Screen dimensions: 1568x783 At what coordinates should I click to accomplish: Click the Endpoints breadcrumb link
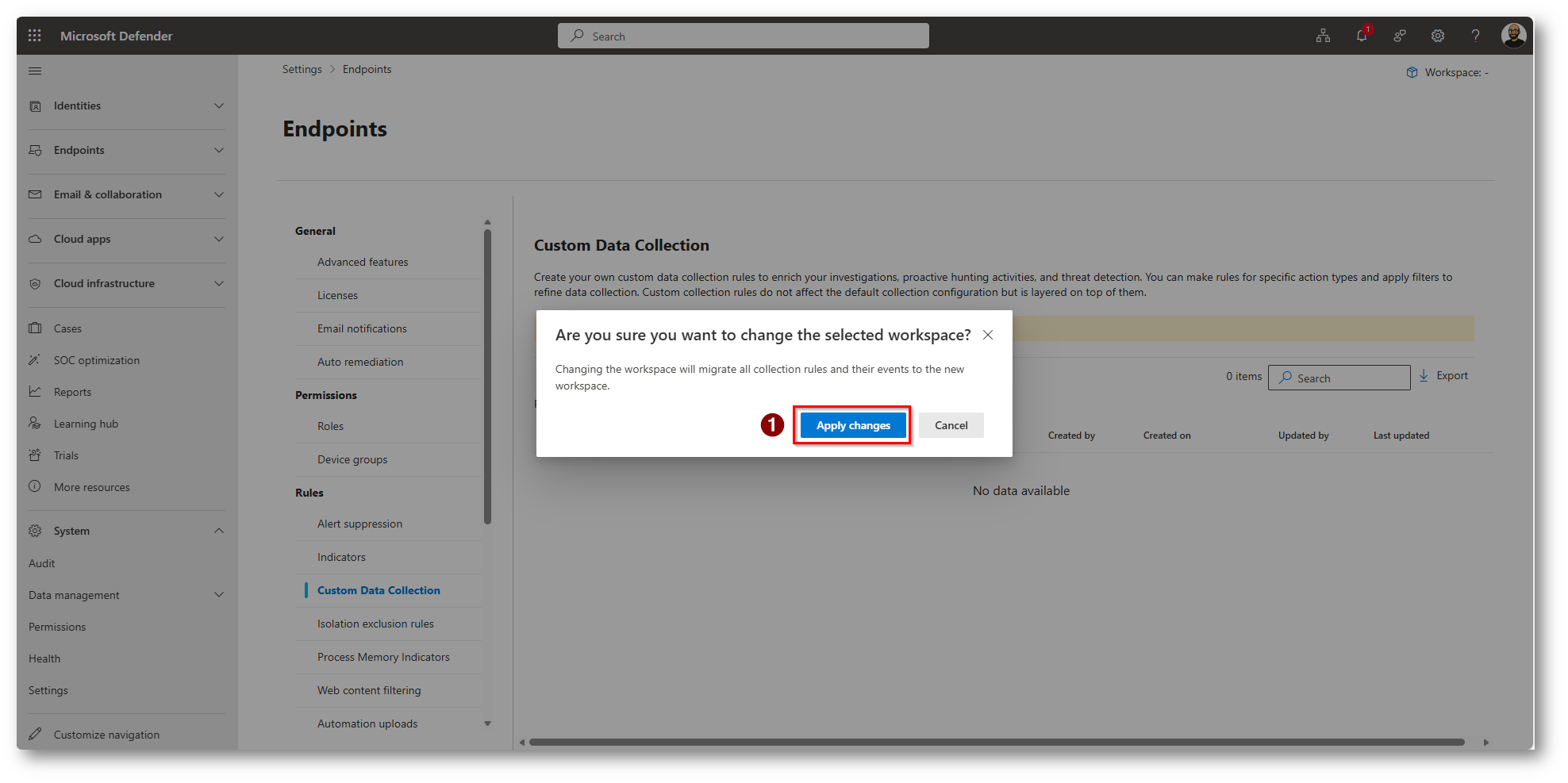coord(367,70)
